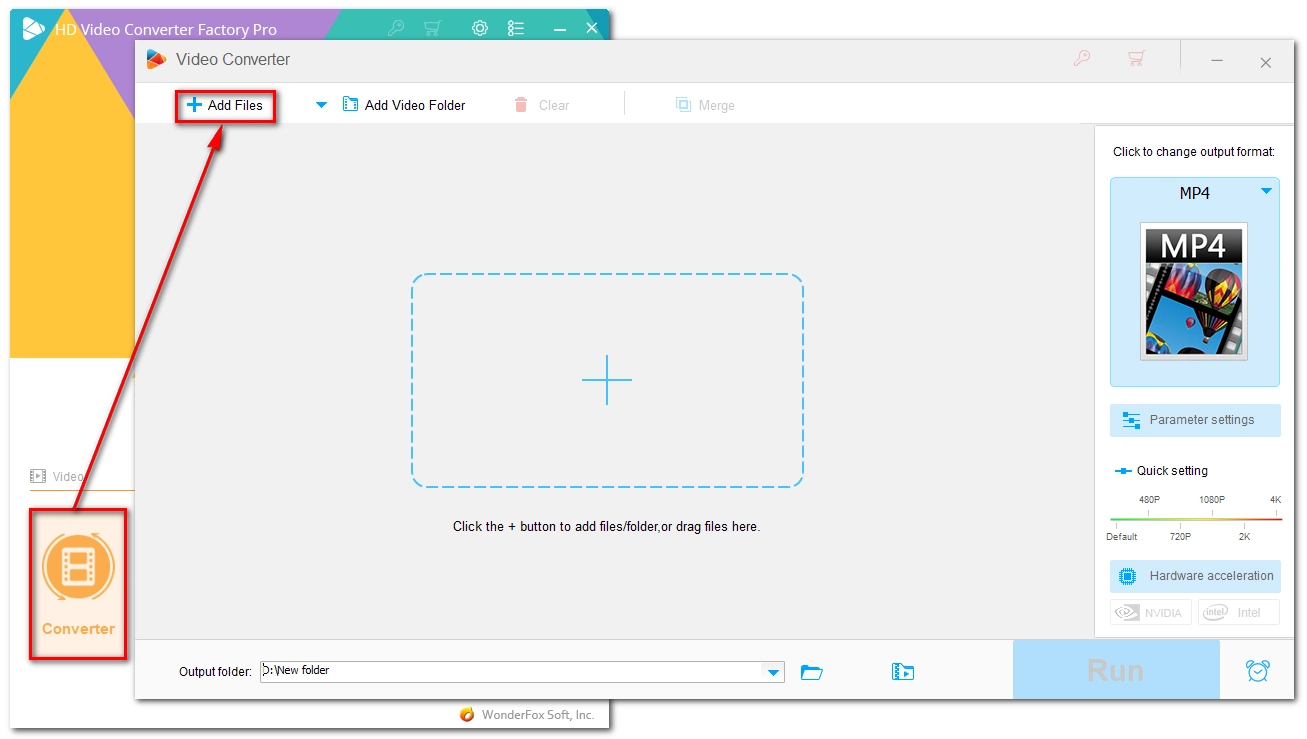This screenshot has width=1307, height=739.
Task: Toggle Hardware acceleration
Action: point(1195,576)
